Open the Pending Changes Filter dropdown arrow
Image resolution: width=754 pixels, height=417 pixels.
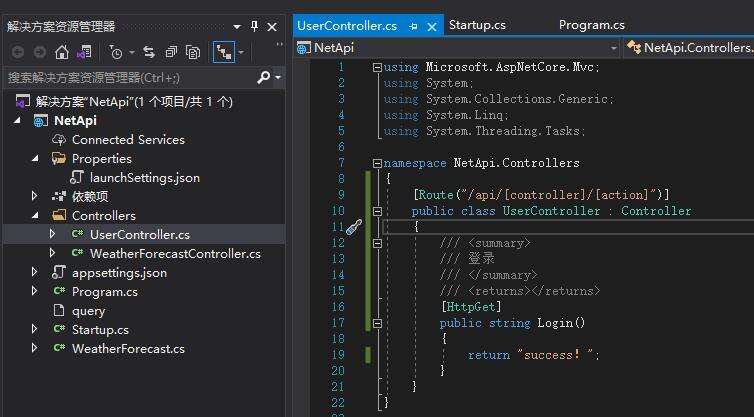(132, 52)
